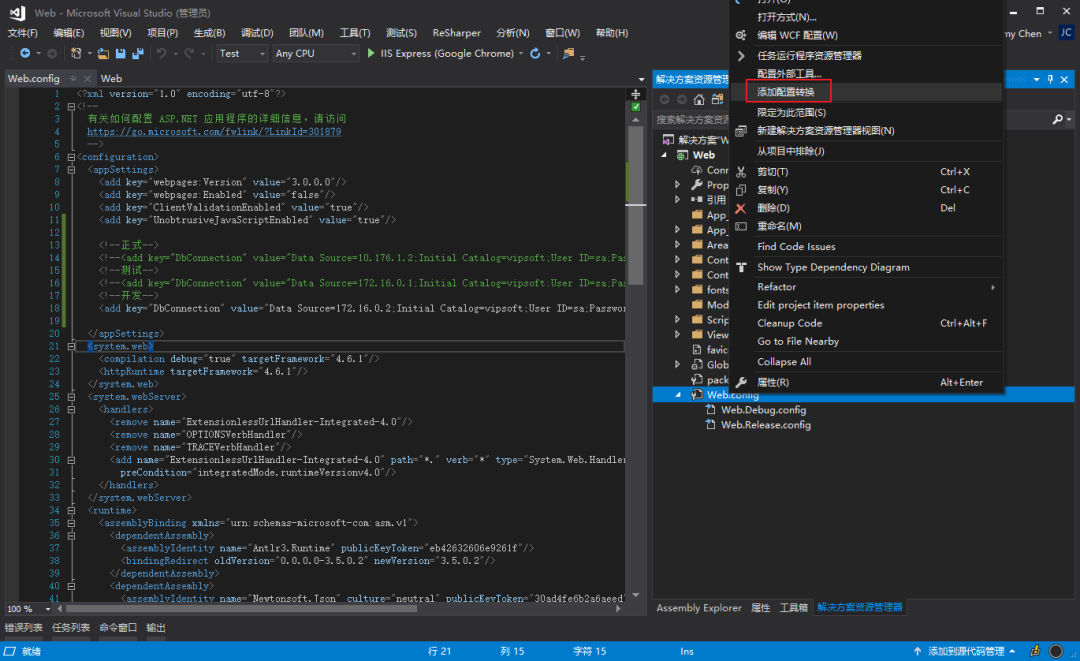Click the Forward arrow in Solution Explorer toolbar
1080x661 pixels.
(x=682, y=99)
